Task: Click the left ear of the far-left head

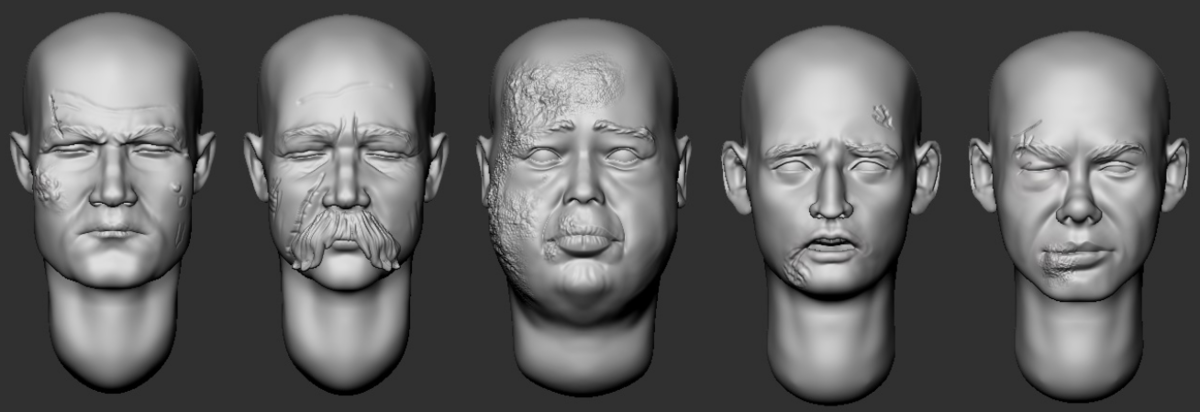Action: tap(22, 160)
